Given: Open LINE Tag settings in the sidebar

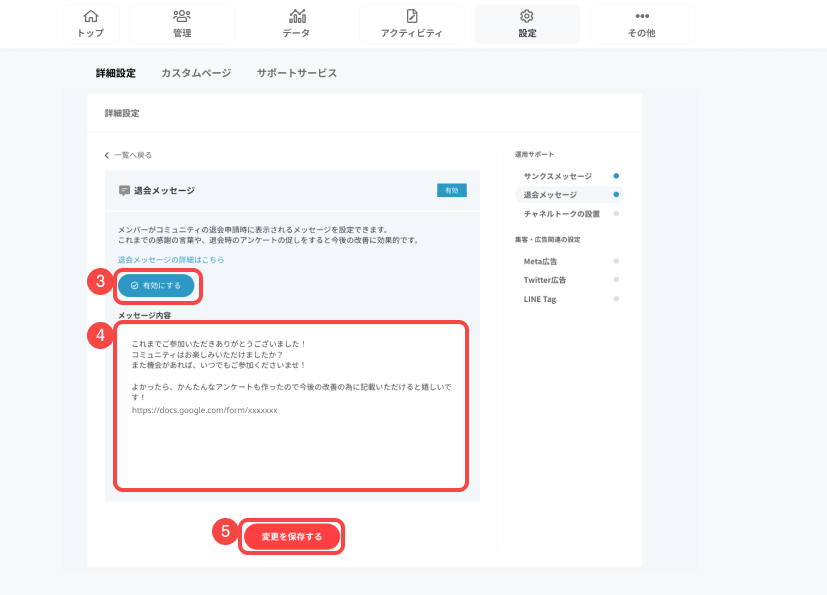Looking at the screenshot, I should click(x=540, y=299).
